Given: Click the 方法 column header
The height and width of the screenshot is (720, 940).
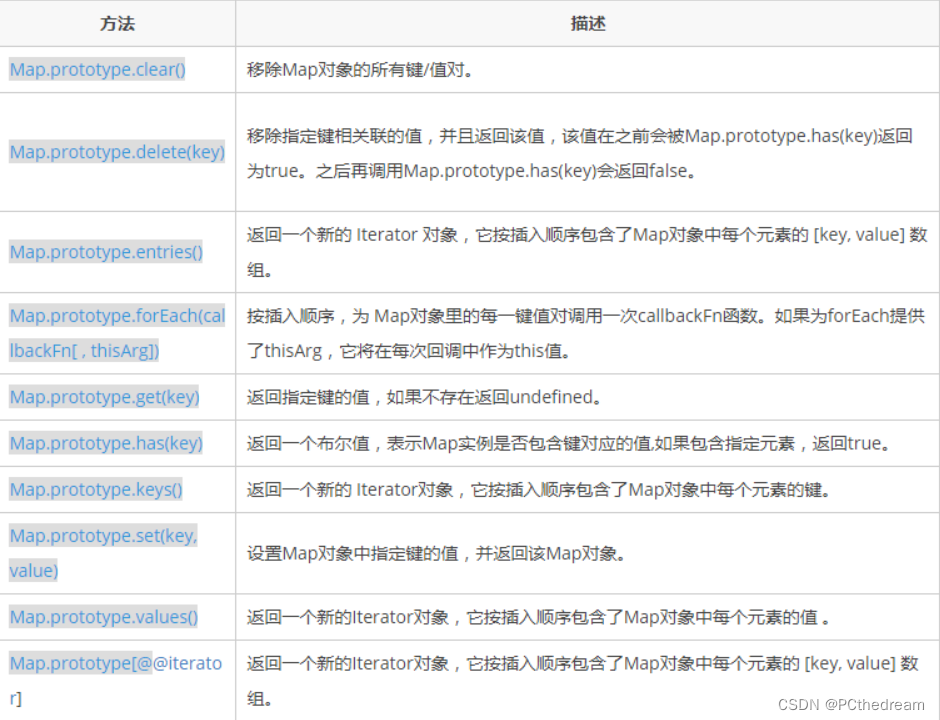Looking at the screenshot, I should click(118, 23).
